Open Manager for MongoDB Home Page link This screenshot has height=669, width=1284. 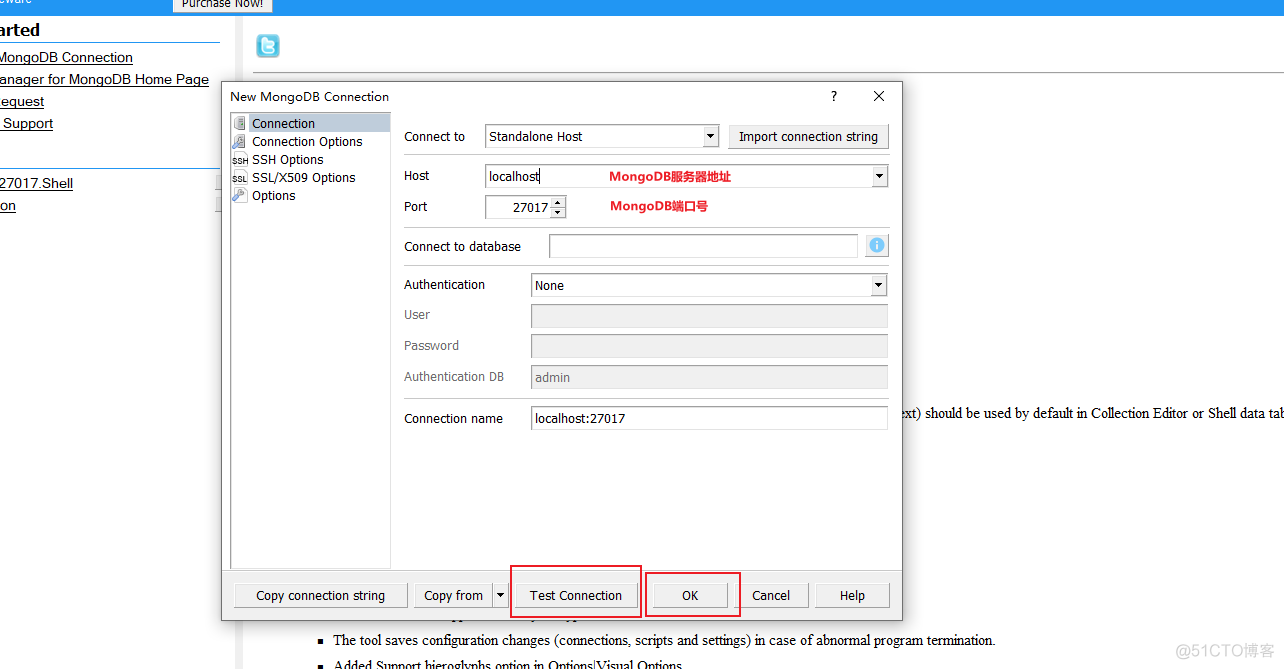pos(104,79)
